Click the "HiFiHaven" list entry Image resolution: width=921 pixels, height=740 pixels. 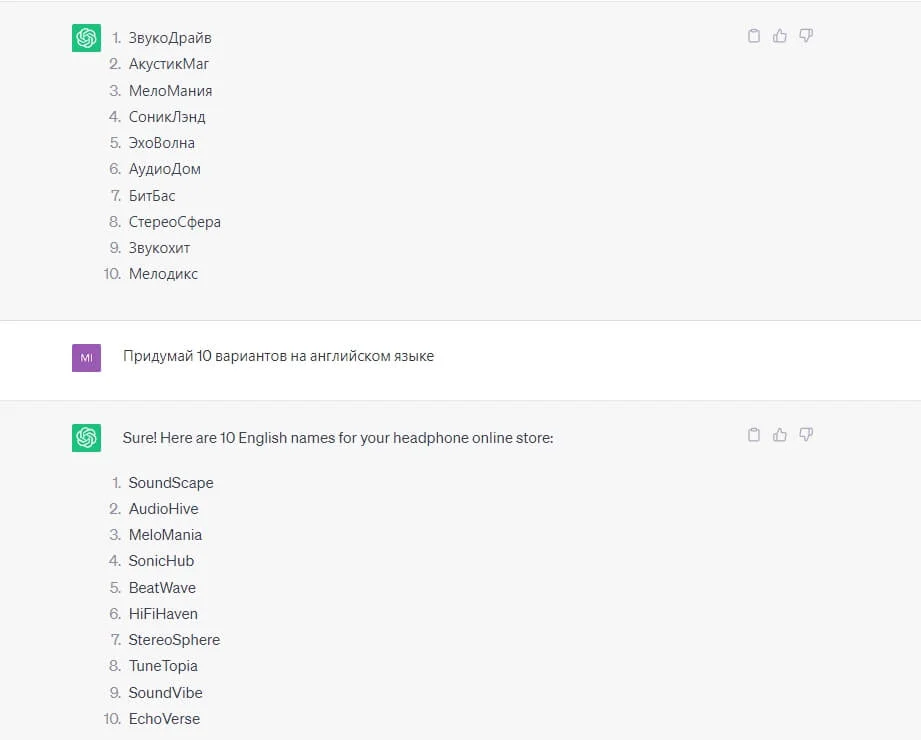[x=163, y=614]
